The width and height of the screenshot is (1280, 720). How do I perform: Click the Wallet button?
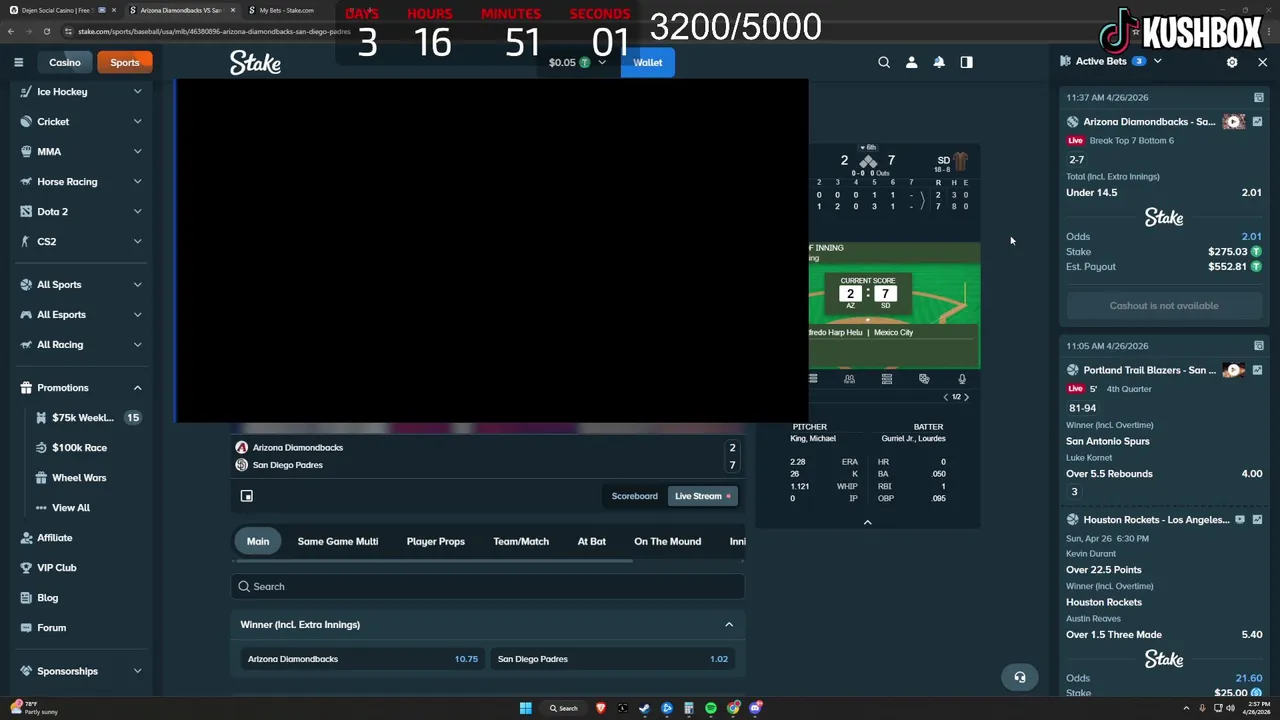[648, 62]
